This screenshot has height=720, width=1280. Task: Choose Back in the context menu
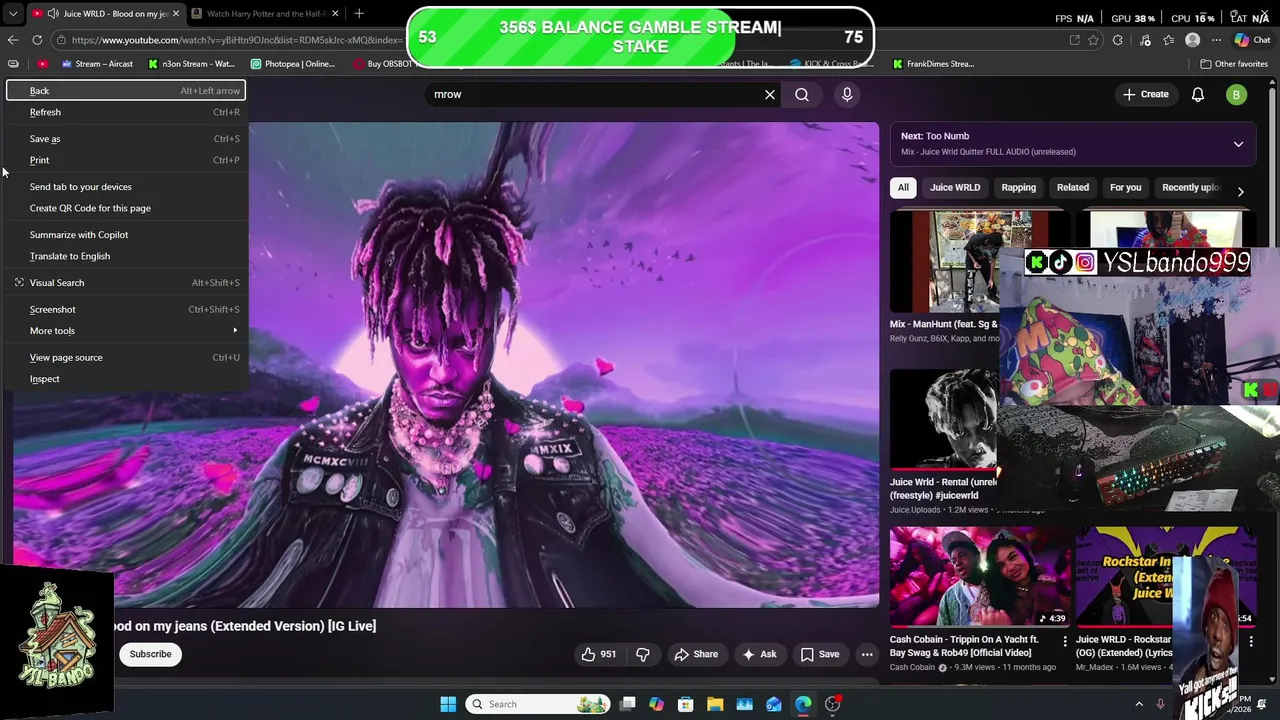125,91
